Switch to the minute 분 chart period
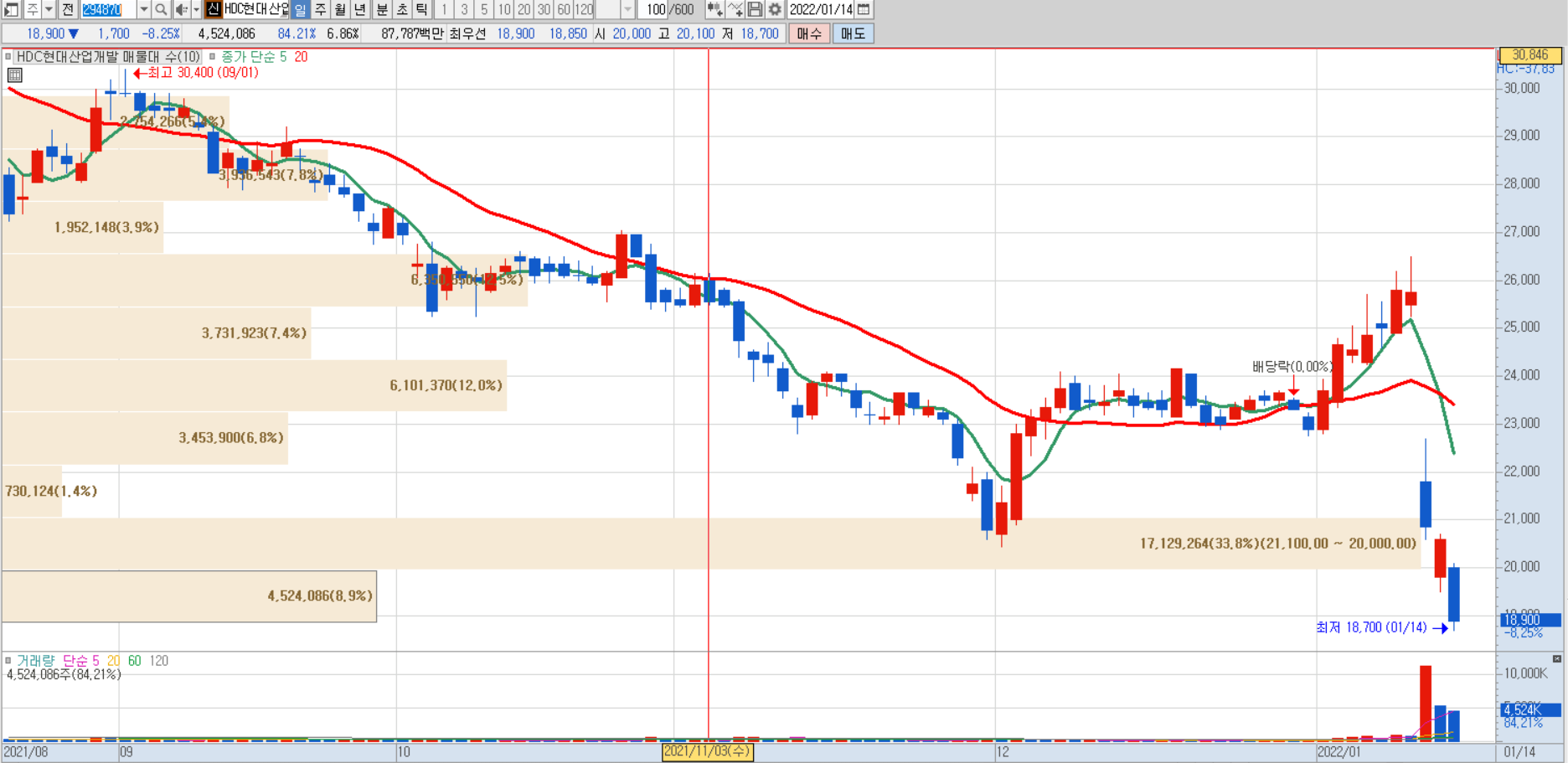Screen dimensions: 1568x763 [x=382, y=9]
